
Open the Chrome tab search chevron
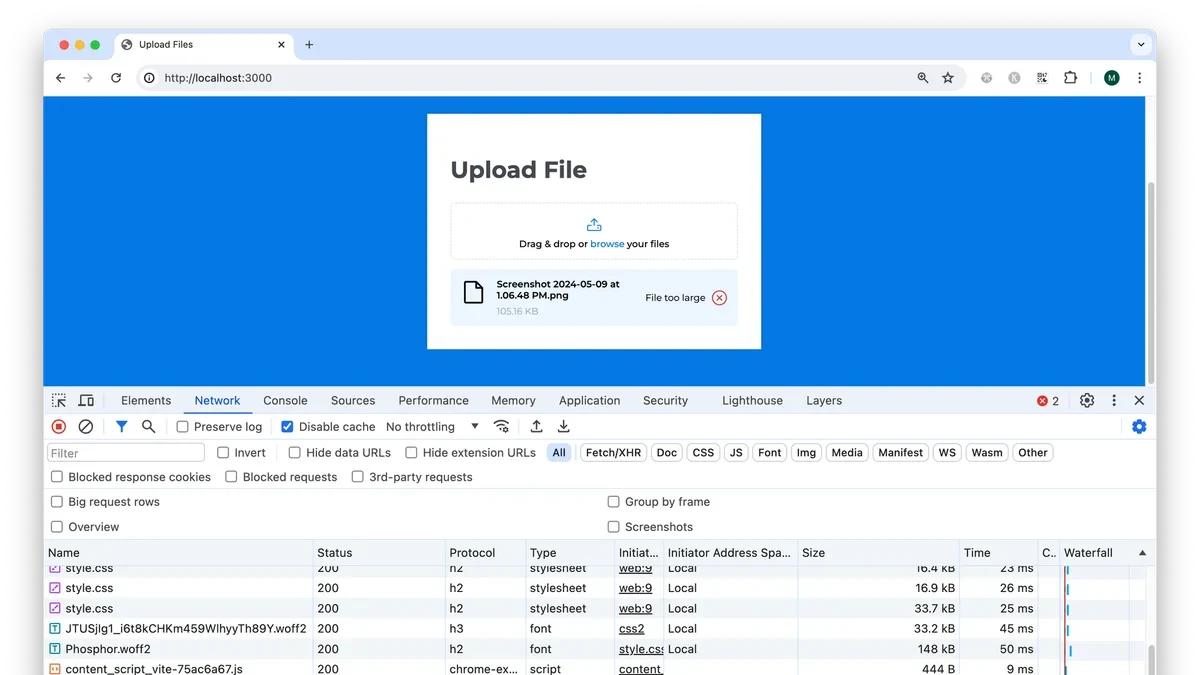click(1141, 44)
